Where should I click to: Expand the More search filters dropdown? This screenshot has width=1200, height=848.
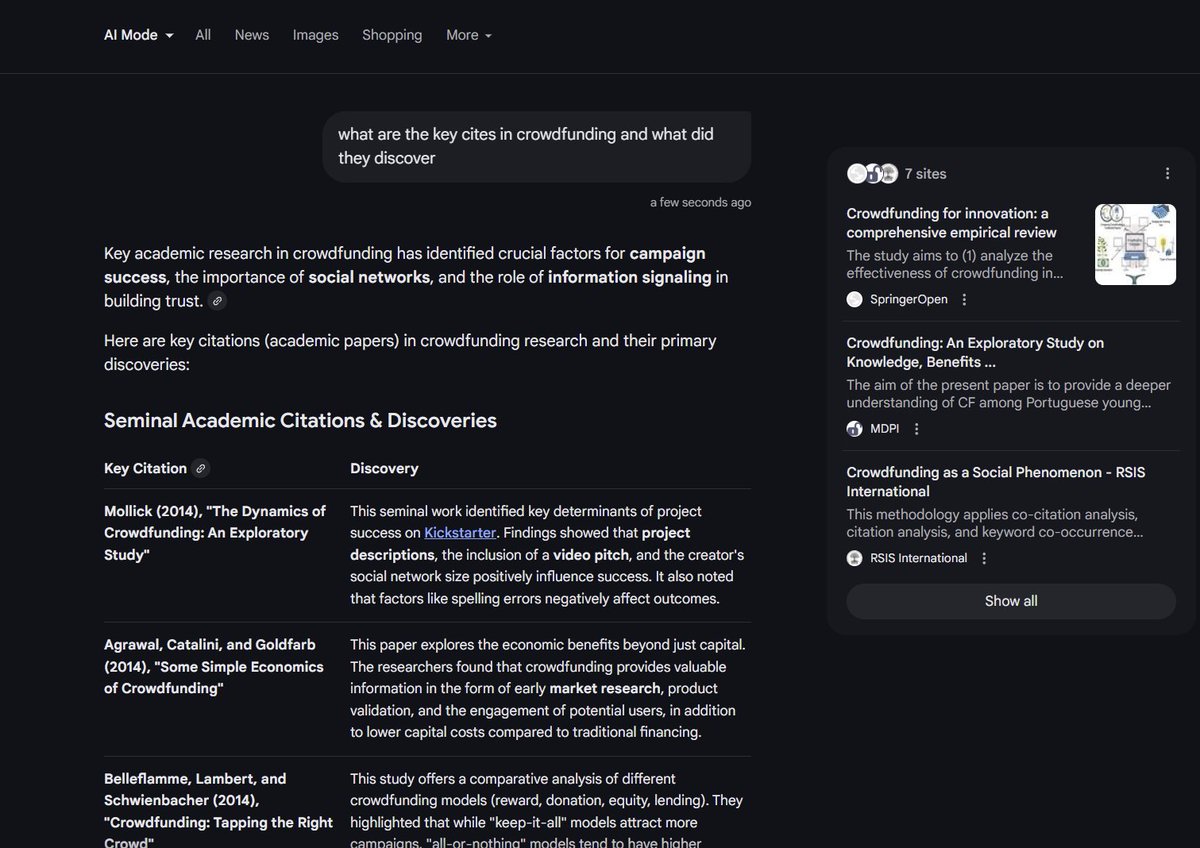(469, 35)
